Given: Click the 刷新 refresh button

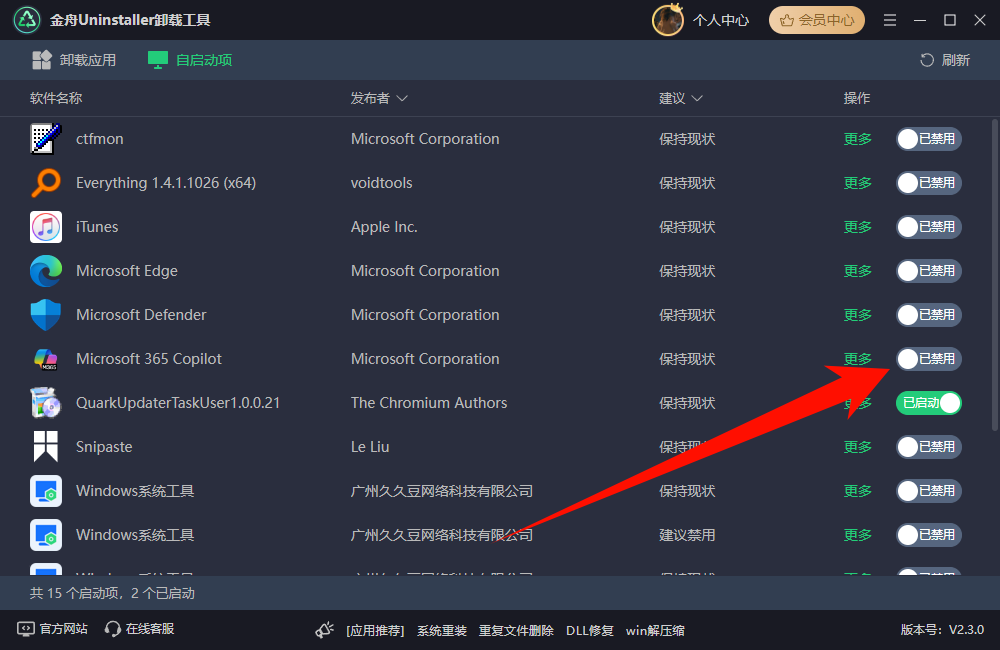Looking at the screenshot, I should 944,60.
